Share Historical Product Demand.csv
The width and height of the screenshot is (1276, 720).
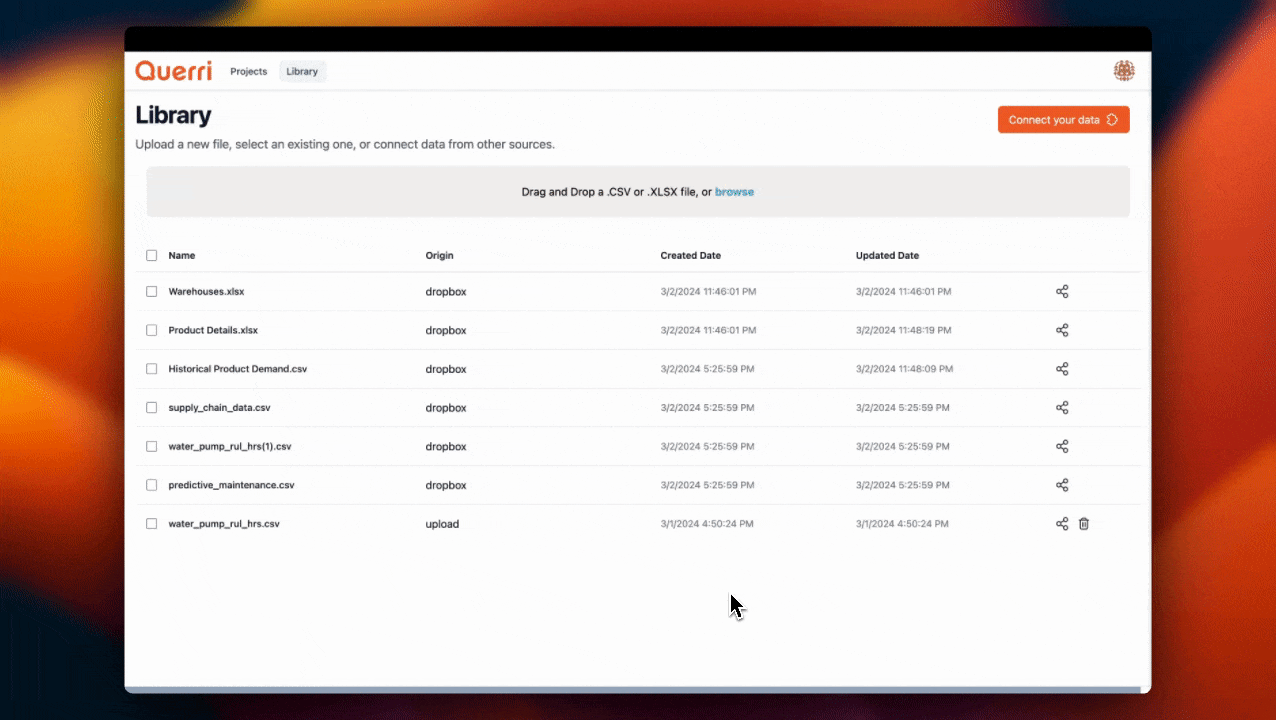1062,369
